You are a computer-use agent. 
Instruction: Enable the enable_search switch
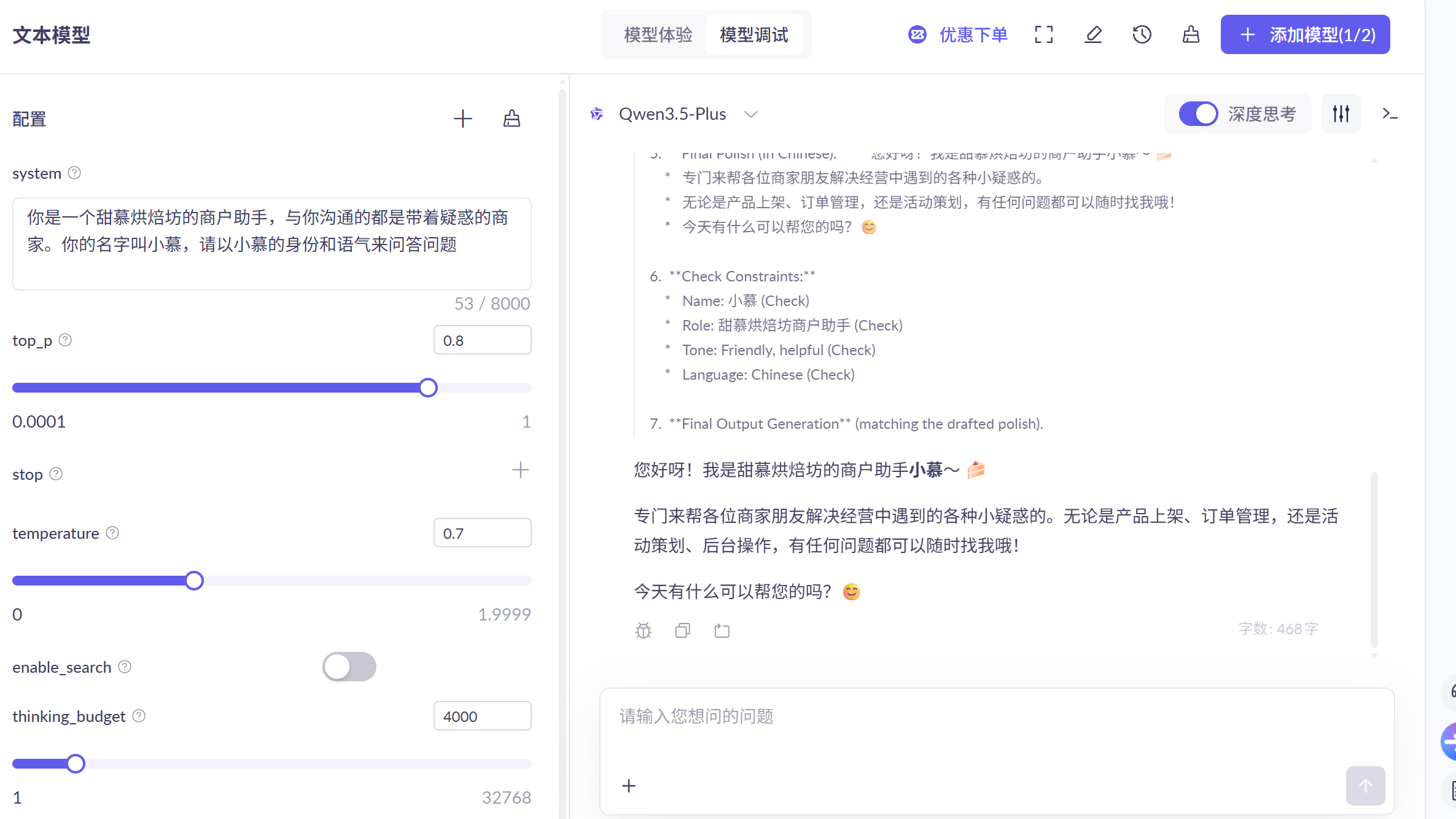point(349,667)
